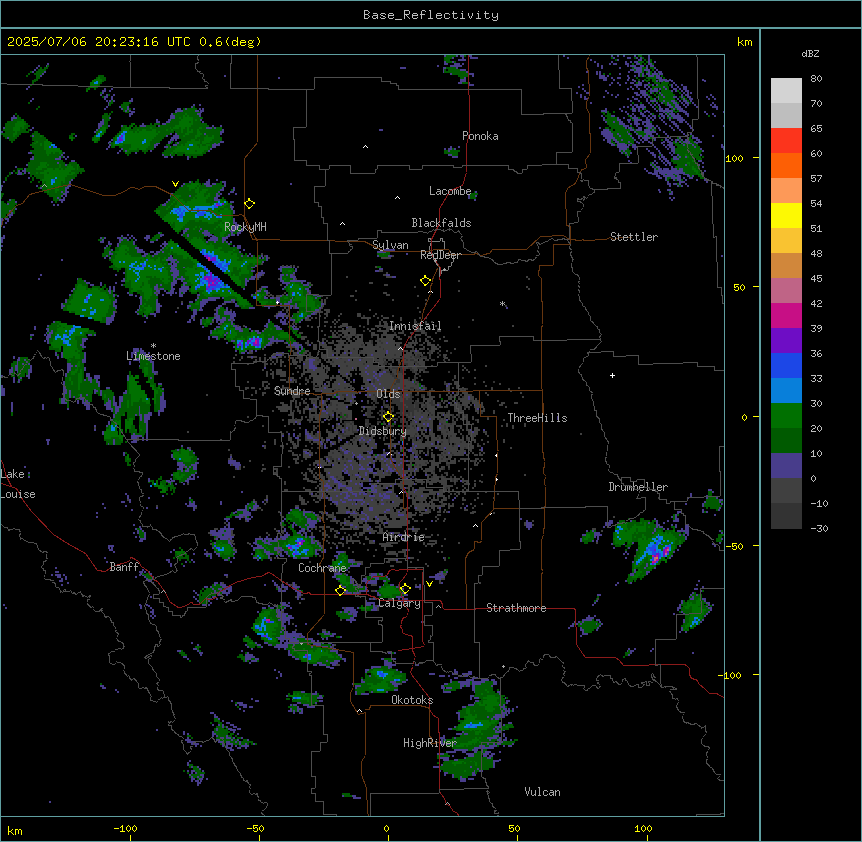Screen dimensions: 862x842
Task: Click the Sylvan label
Action: pyautogui.click(x=390, y=245)
